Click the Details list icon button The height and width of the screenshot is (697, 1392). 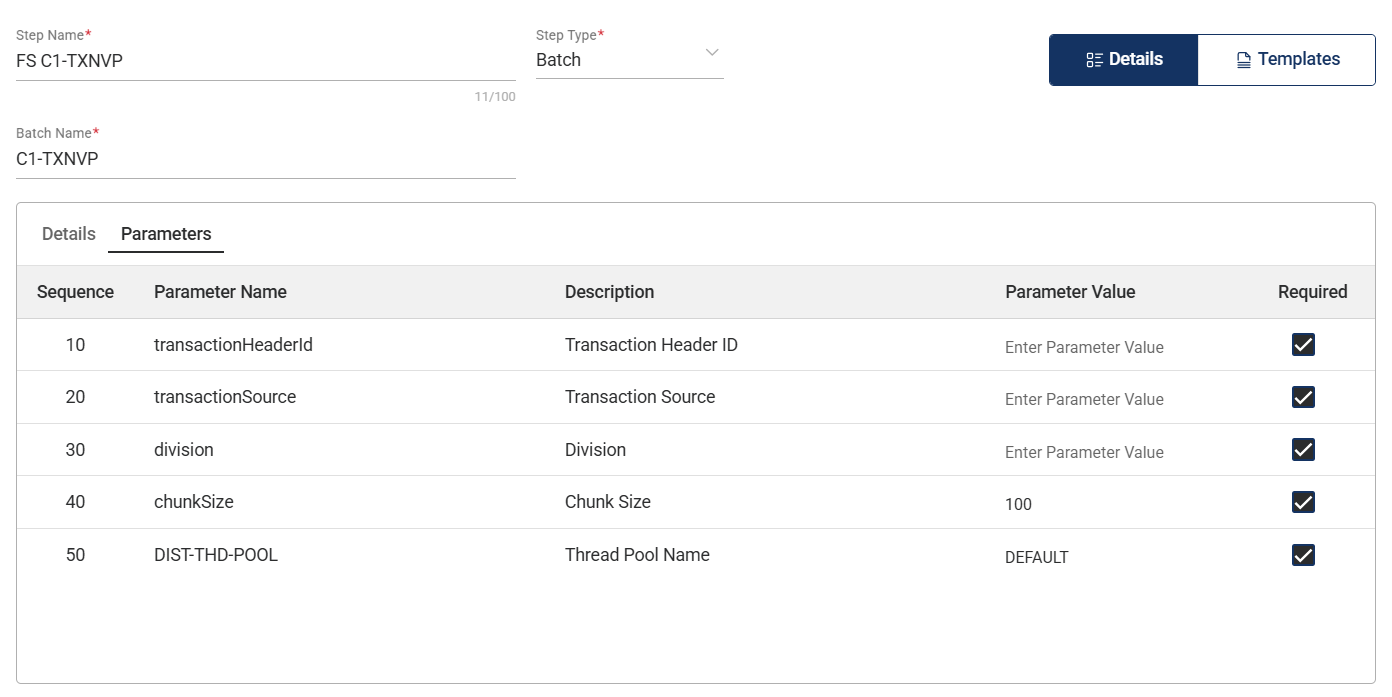[x=1094, y=60]
